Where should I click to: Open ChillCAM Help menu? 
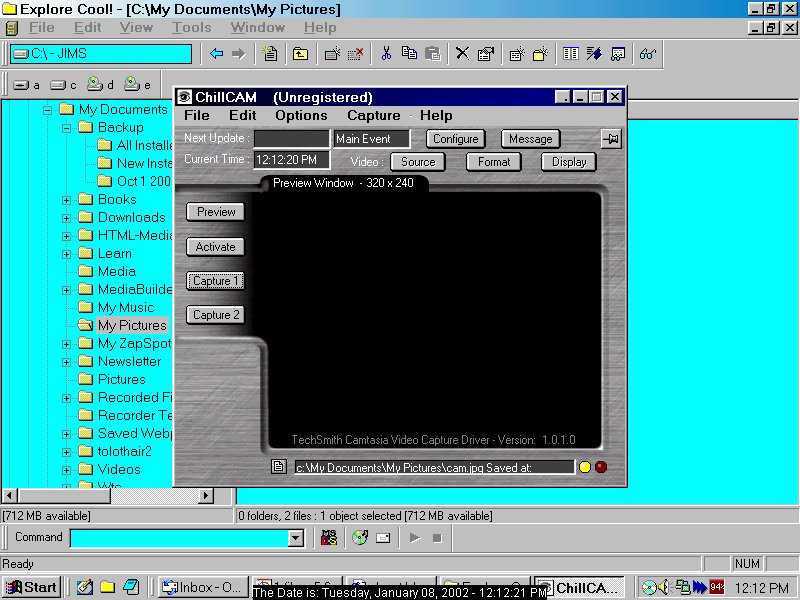click(x=436, y=115)
